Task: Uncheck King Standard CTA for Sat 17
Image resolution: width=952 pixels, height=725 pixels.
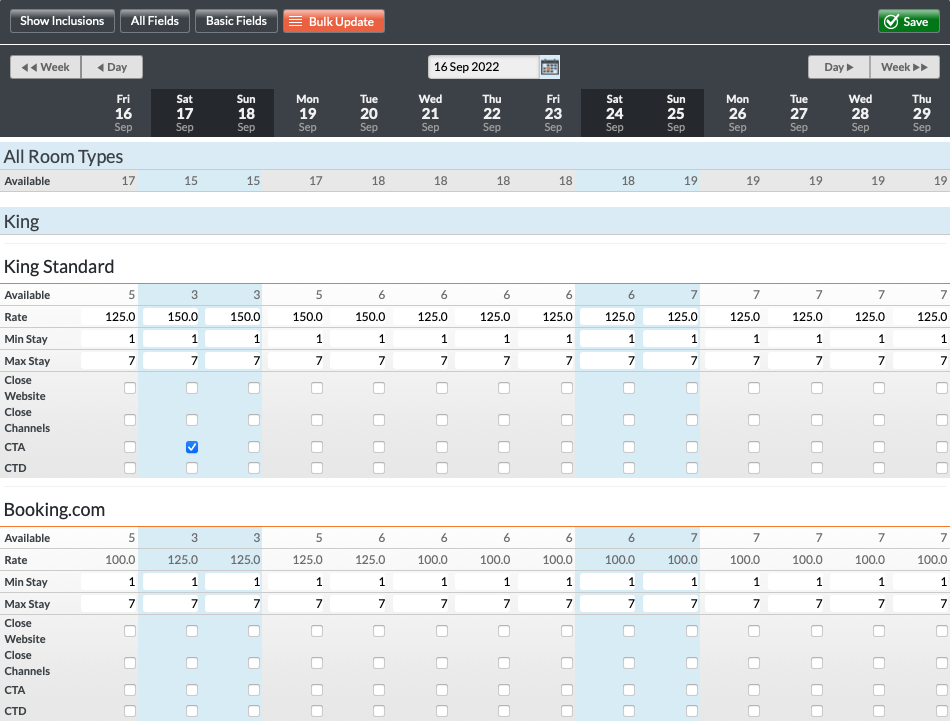Action: pos(192,447)
